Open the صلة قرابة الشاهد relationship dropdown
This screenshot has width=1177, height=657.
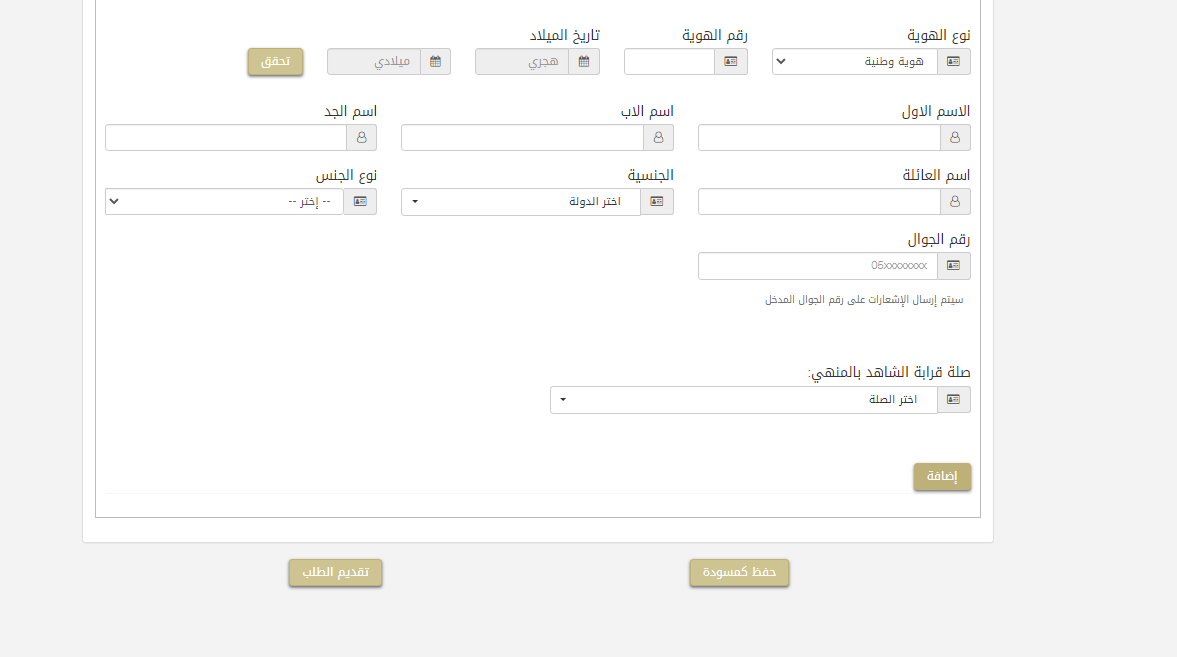743,400
